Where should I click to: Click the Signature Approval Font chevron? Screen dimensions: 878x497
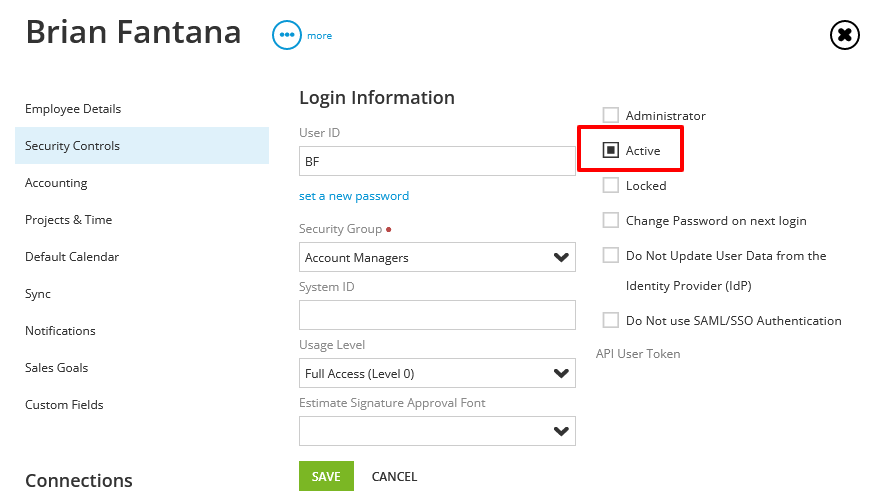[561, 431]
